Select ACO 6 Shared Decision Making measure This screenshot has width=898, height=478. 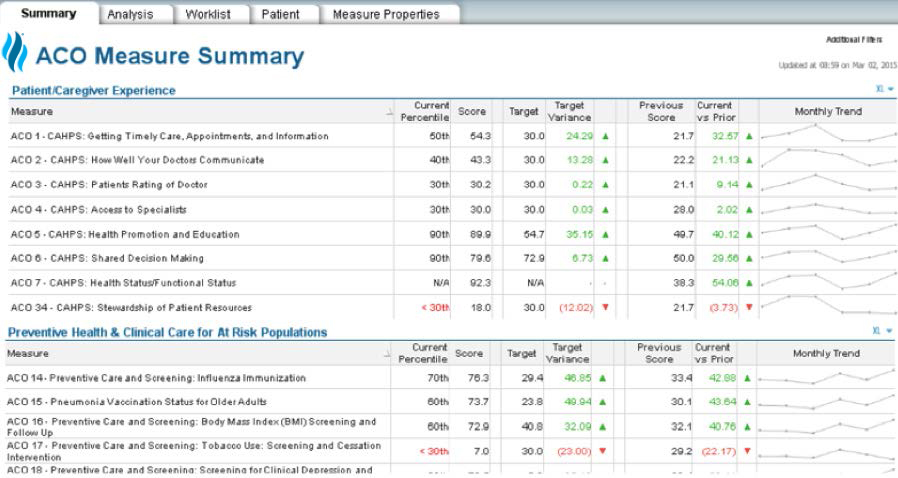tap(107, 258)
